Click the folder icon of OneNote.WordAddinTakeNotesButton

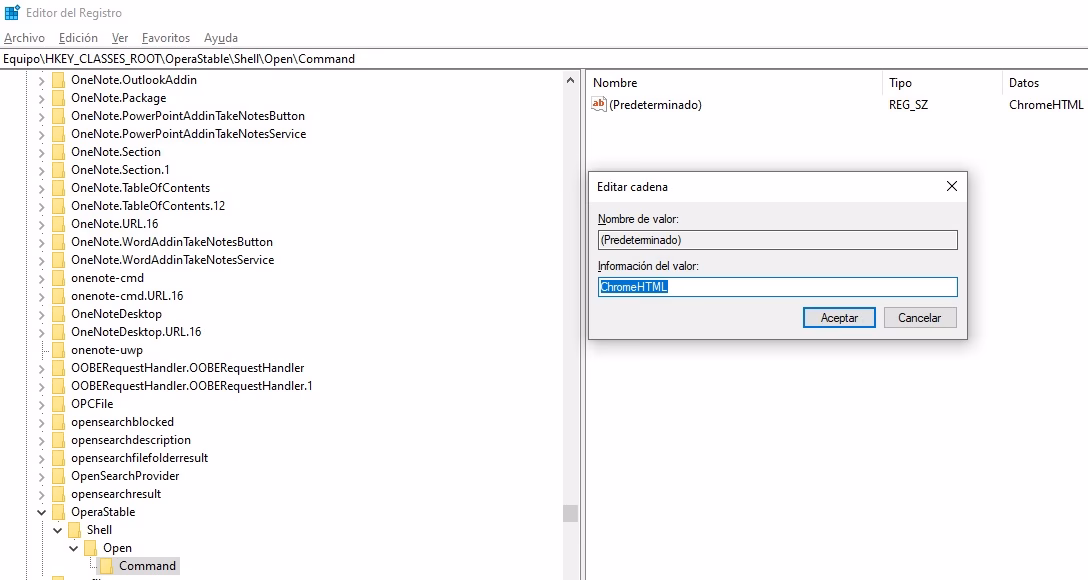[x=58, y=242]
